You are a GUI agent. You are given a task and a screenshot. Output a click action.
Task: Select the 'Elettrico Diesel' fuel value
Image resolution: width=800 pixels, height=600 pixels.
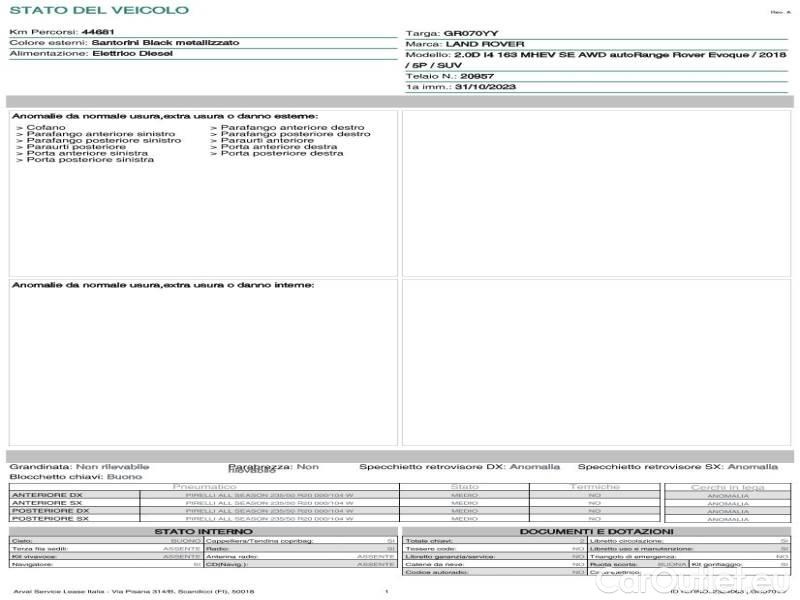click(132, 53)
